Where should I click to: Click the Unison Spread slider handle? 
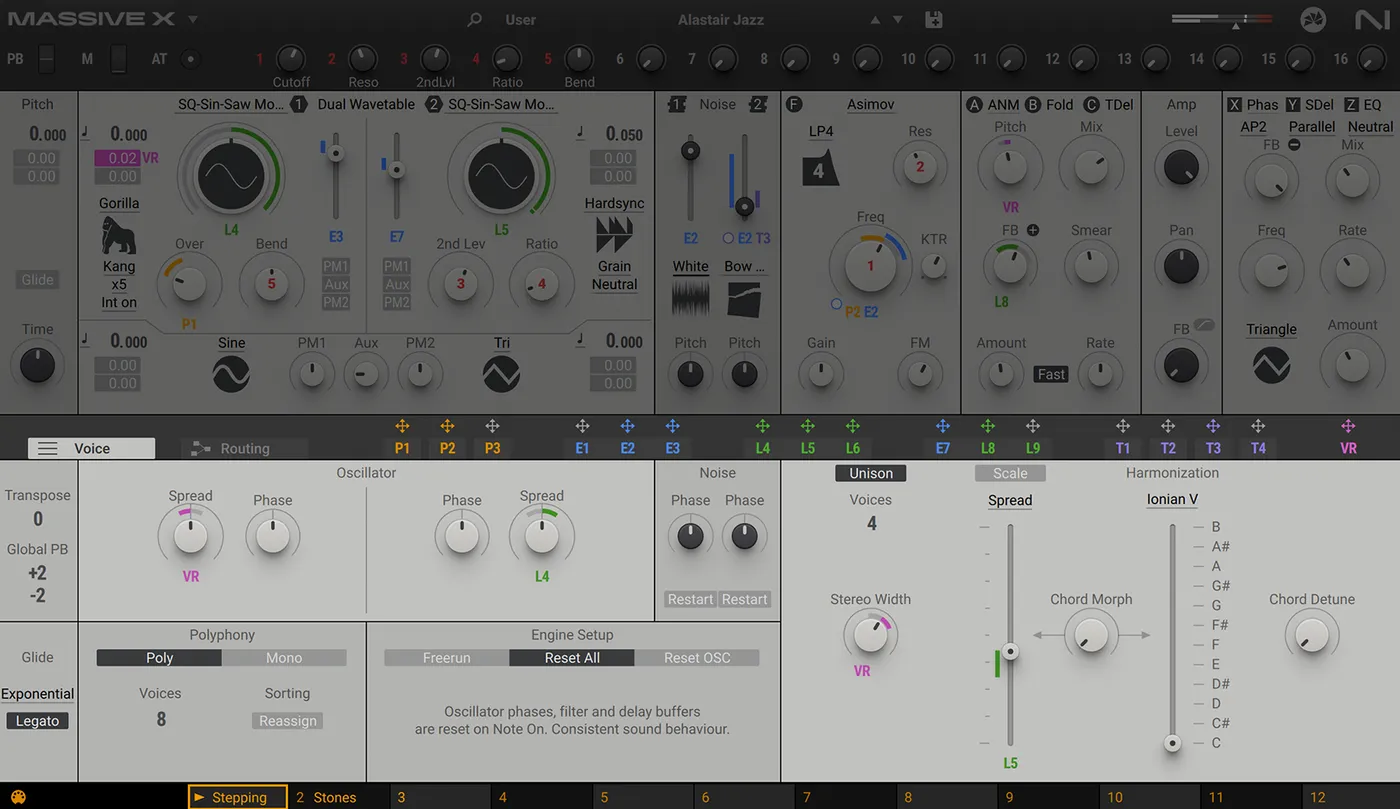[x=1011, y=652]
